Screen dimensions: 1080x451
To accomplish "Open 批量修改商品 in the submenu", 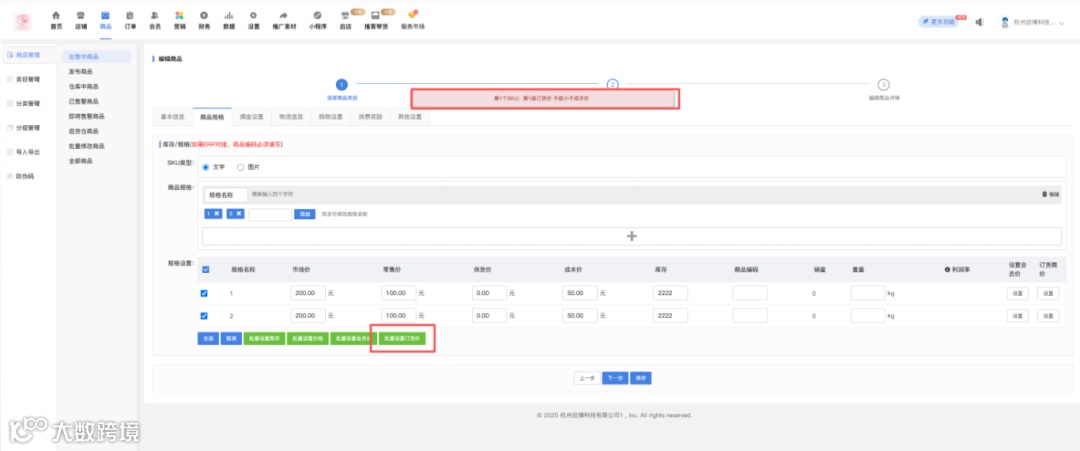I will 86,146.
